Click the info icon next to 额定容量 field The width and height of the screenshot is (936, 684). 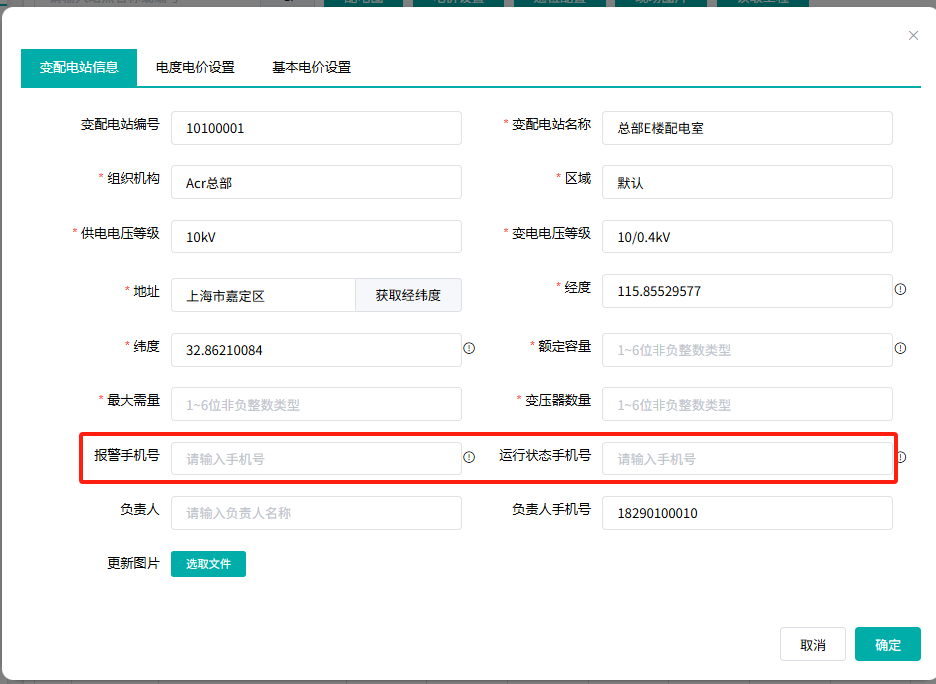pyautogui.click(x=900, y=349)
